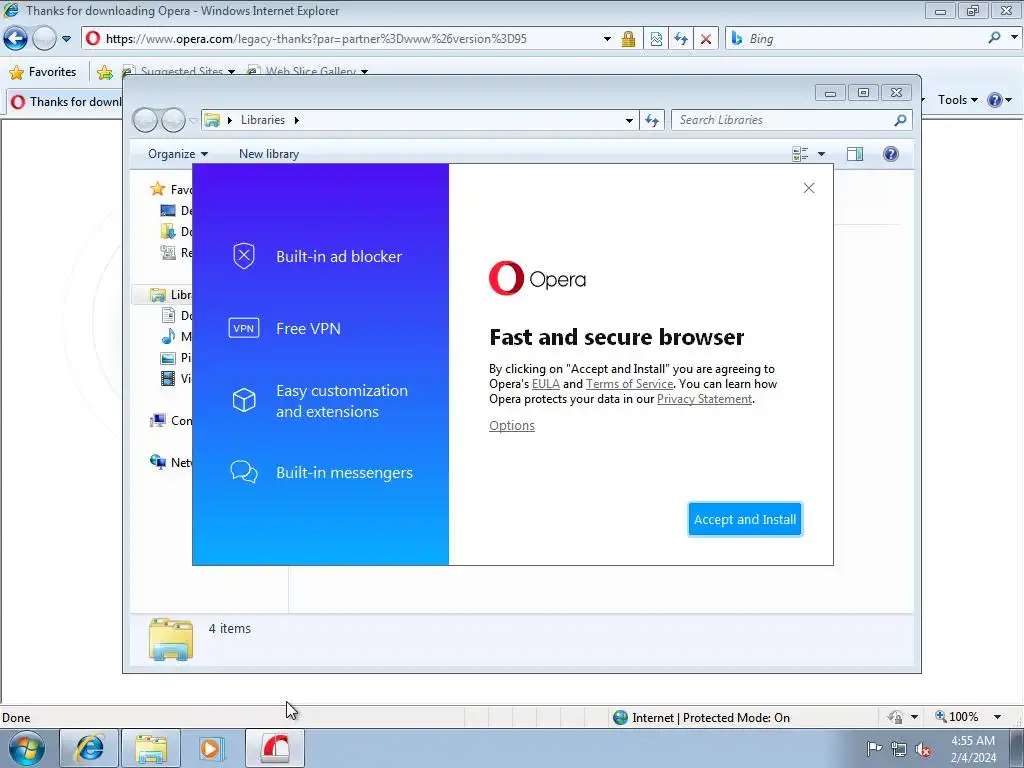This screenshot has width=1024, height=768.
Task: Click the Action Center flag tray icon
Action: click(874, 748)
